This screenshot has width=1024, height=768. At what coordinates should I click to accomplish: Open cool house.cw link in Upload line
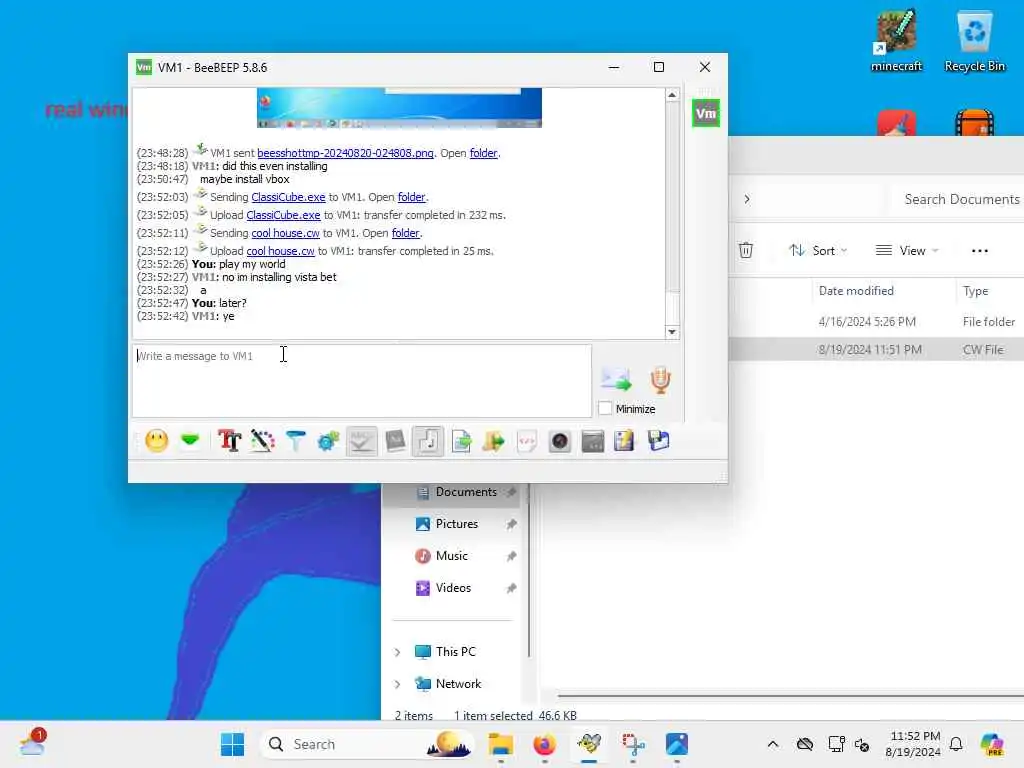coord(280,251)
